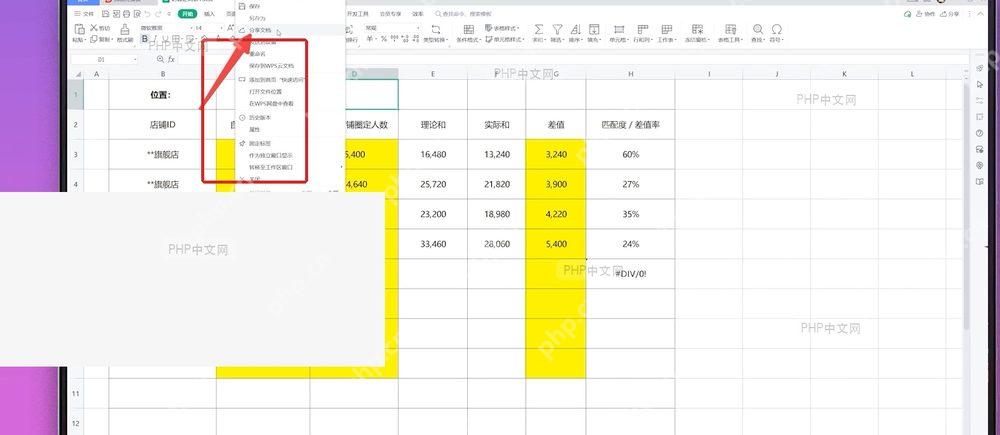Viewport: 1000px width, 435px height.
Task: Click the cell with value 28,060
Action: point(497,244)
